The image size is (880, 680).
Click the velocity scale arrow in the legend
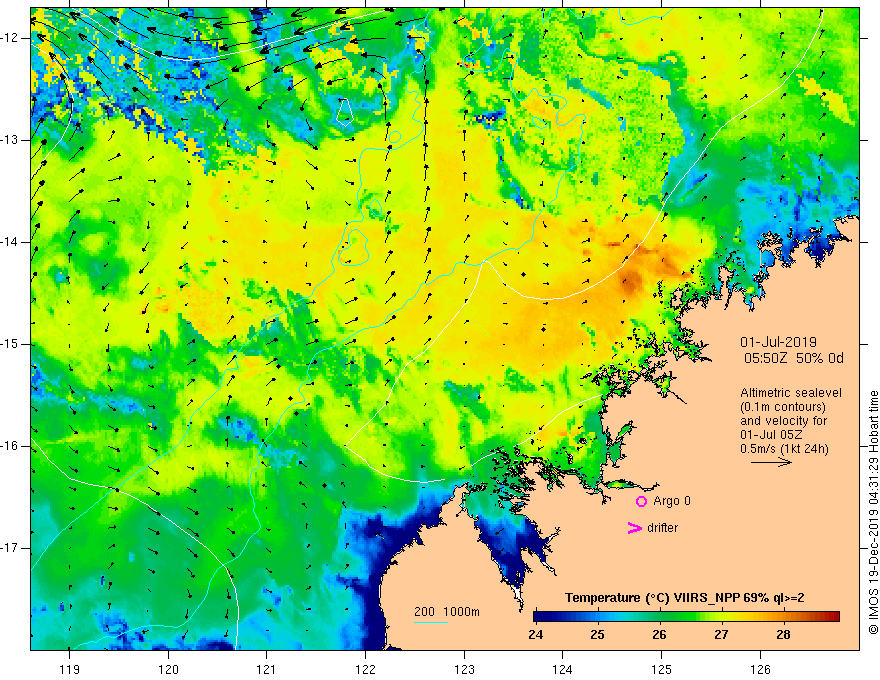pyautogui.click(x=771, y=462)
